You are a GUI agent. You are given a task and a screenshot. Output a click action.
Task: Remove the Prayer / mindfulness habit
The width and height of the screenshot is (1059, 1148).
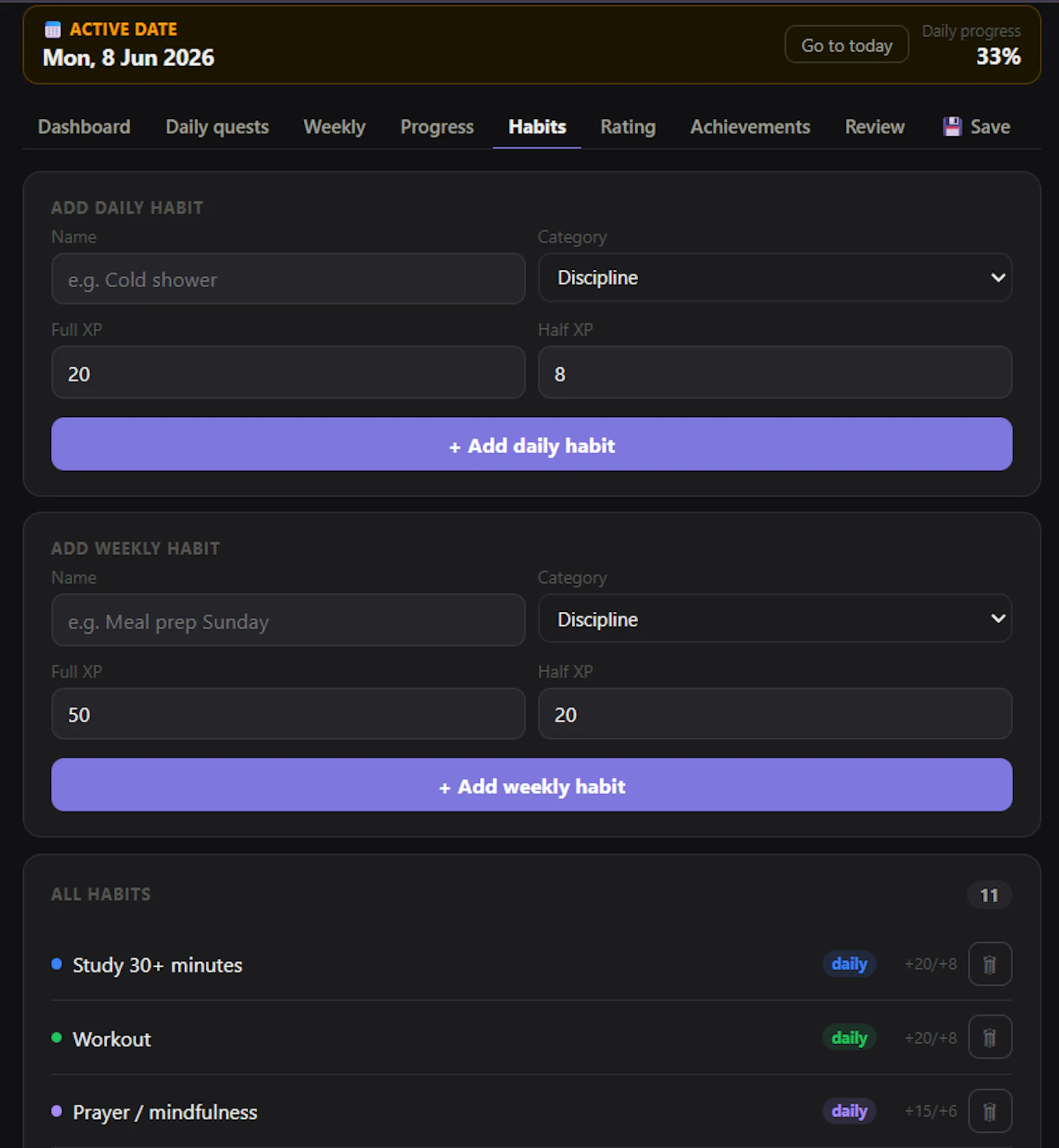[990, 1111]
